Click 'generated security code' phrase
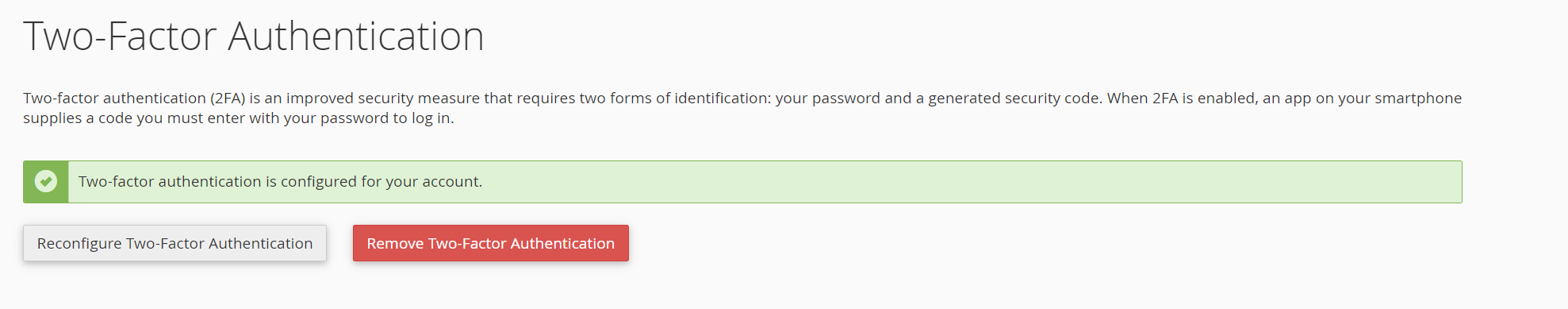 click(1016, 98)
